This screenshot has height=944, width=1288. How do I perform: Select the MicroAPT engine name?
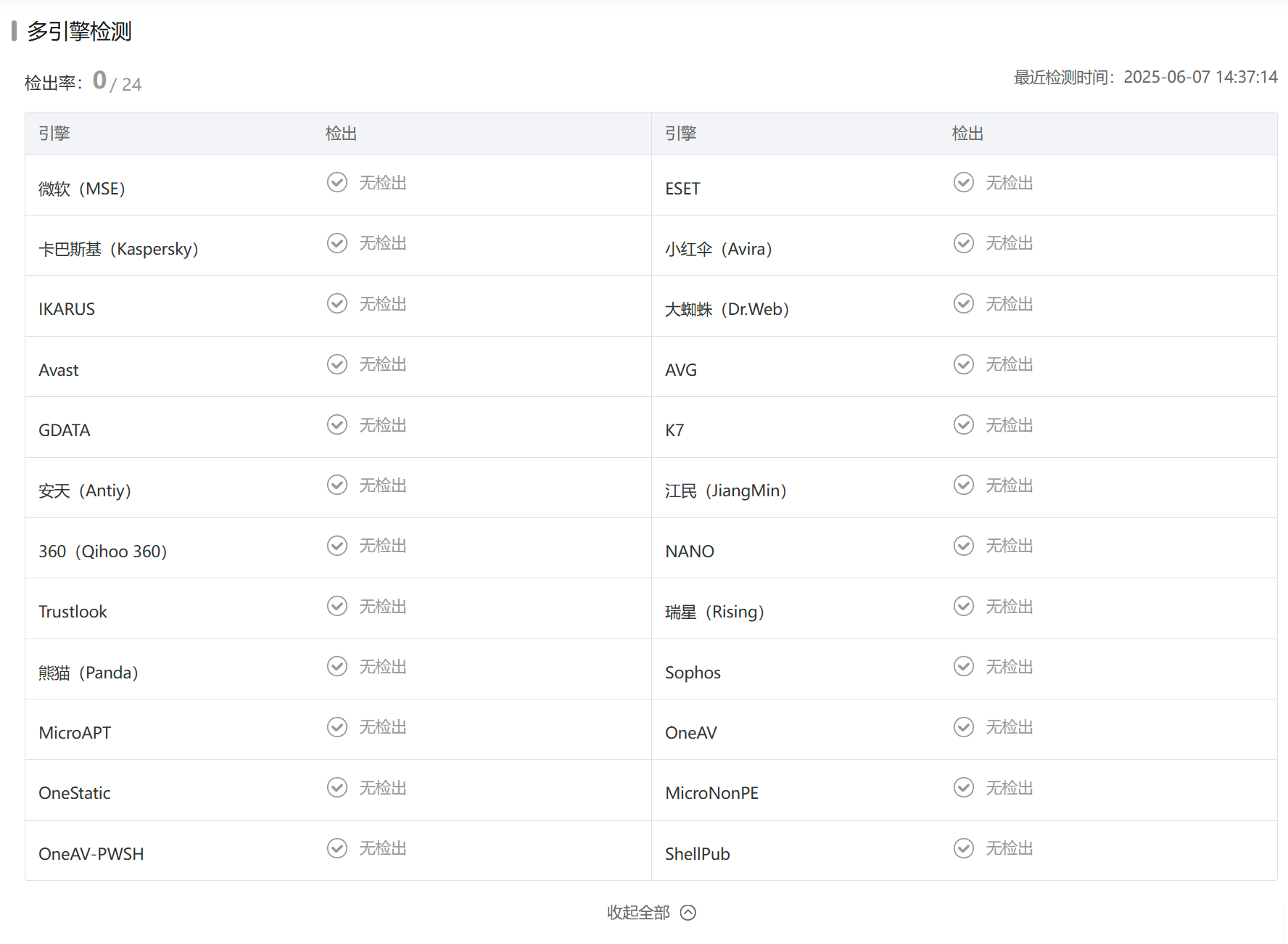tap(75, 733)
